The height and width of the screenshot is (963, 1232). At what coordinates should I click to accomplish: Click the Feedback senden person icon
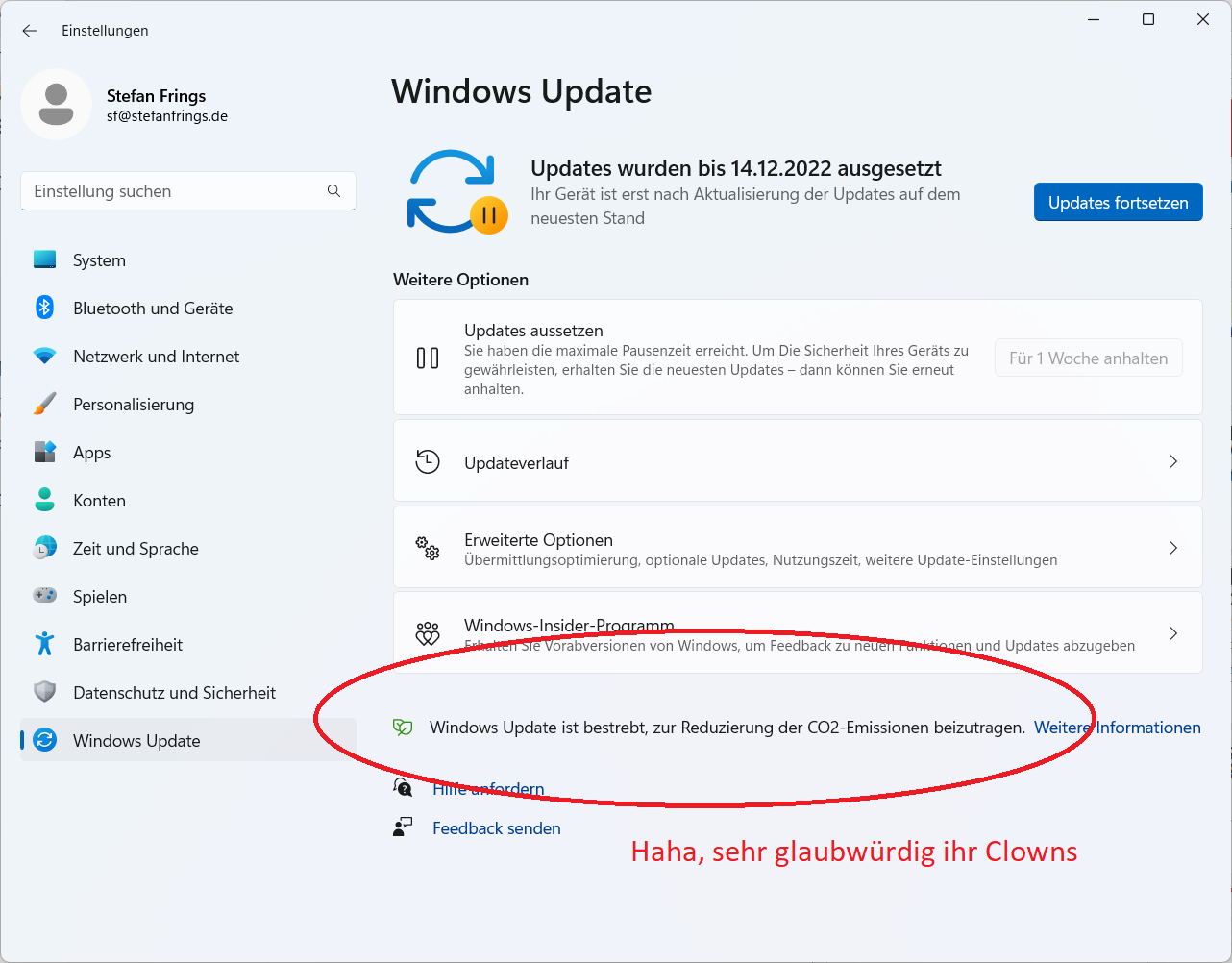tap(404, 827)
